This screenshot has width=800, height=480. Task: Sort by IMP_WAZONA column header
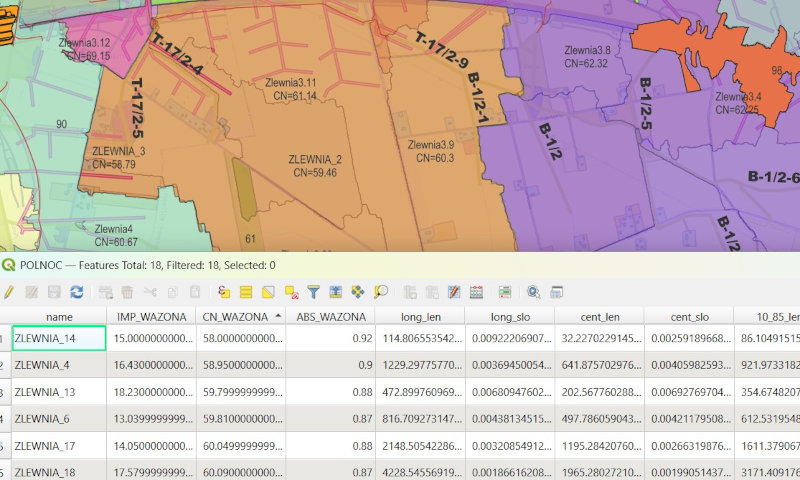[152, 317]
